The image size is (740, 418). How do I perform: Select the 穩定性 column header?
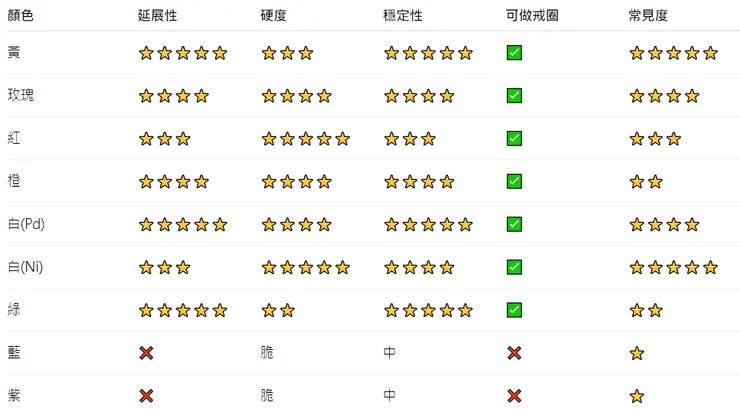[x=402, y=15]
